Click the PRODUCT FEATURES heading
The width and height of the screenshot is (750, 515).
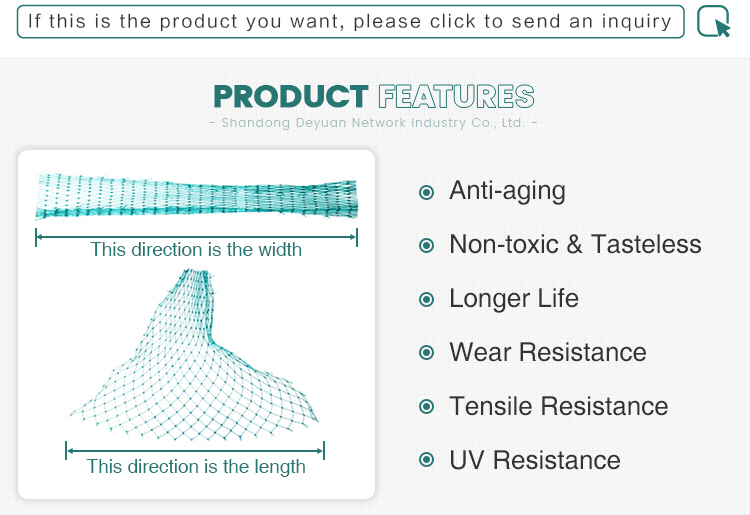(x=374, y=96)
